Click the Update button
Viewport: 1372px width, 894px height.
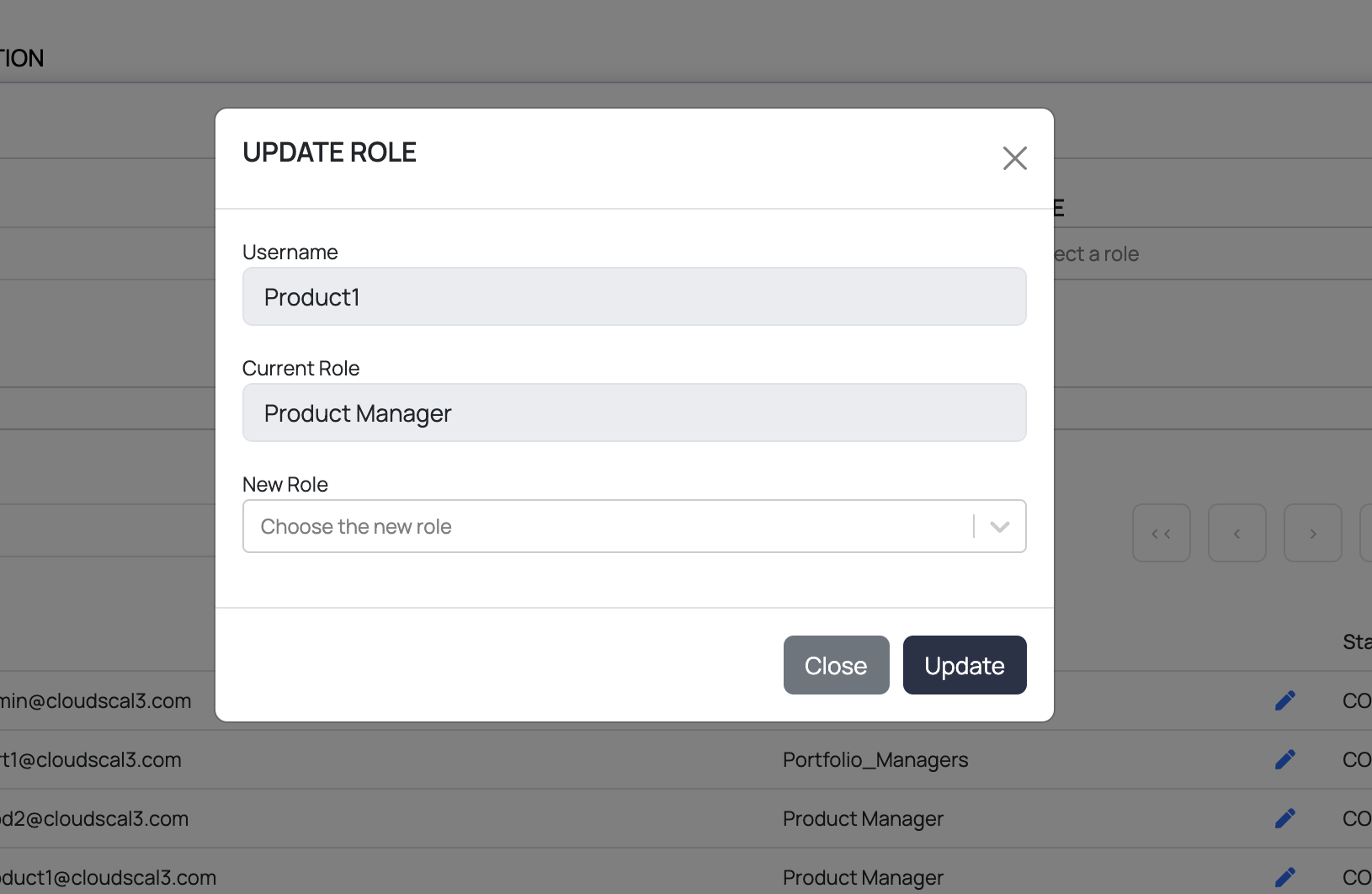pos(964,665)
